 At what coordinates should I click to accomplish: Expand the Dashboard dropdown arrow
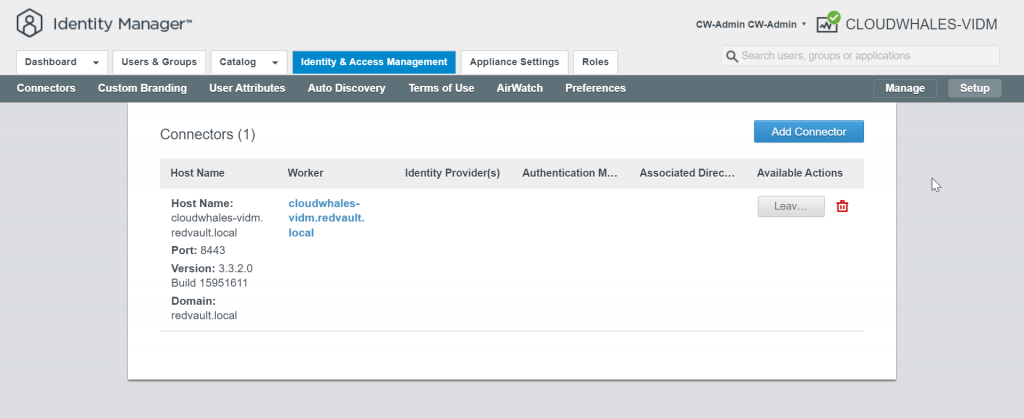tap(96, 63)
